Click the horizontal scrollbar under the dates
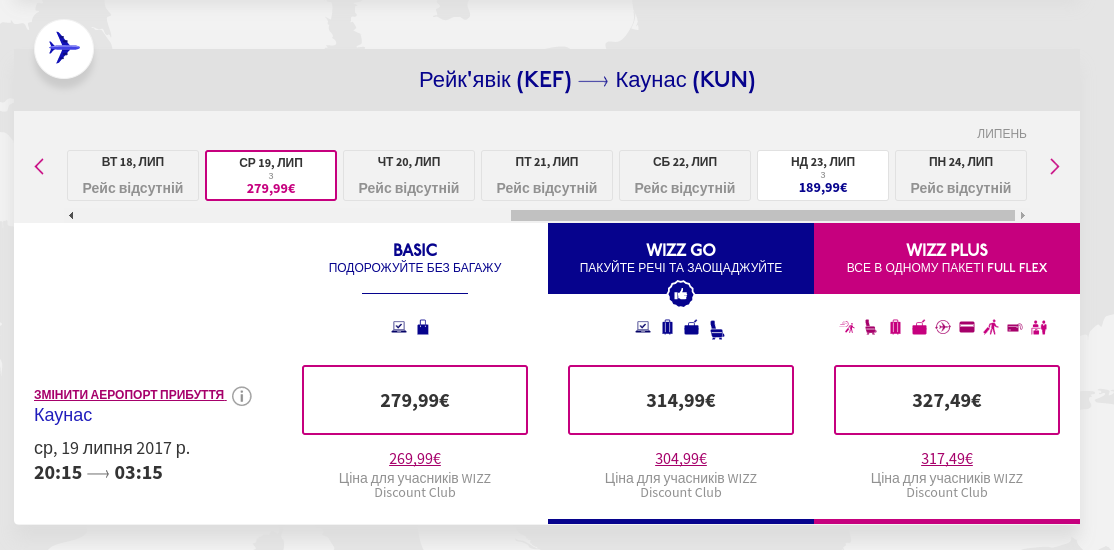 [x=762, y=215]
